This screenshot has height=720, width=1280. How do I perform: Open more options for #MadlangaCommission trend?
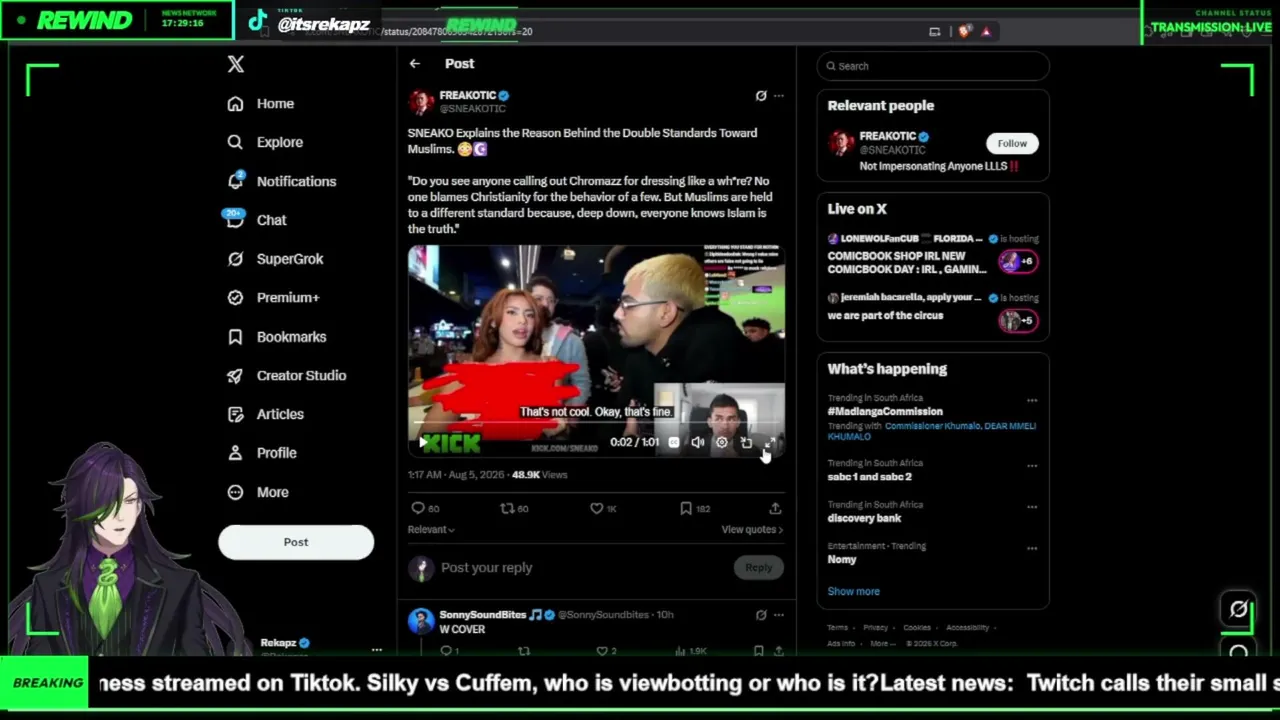tap(1032, 400)
